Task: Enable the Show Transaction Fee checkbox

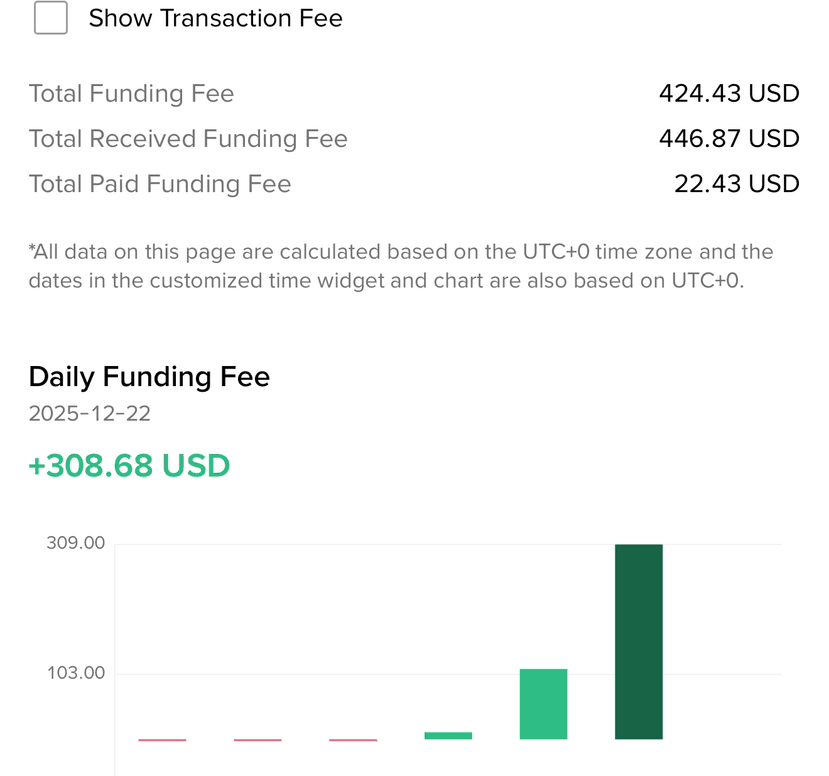Action: point(51,17)
